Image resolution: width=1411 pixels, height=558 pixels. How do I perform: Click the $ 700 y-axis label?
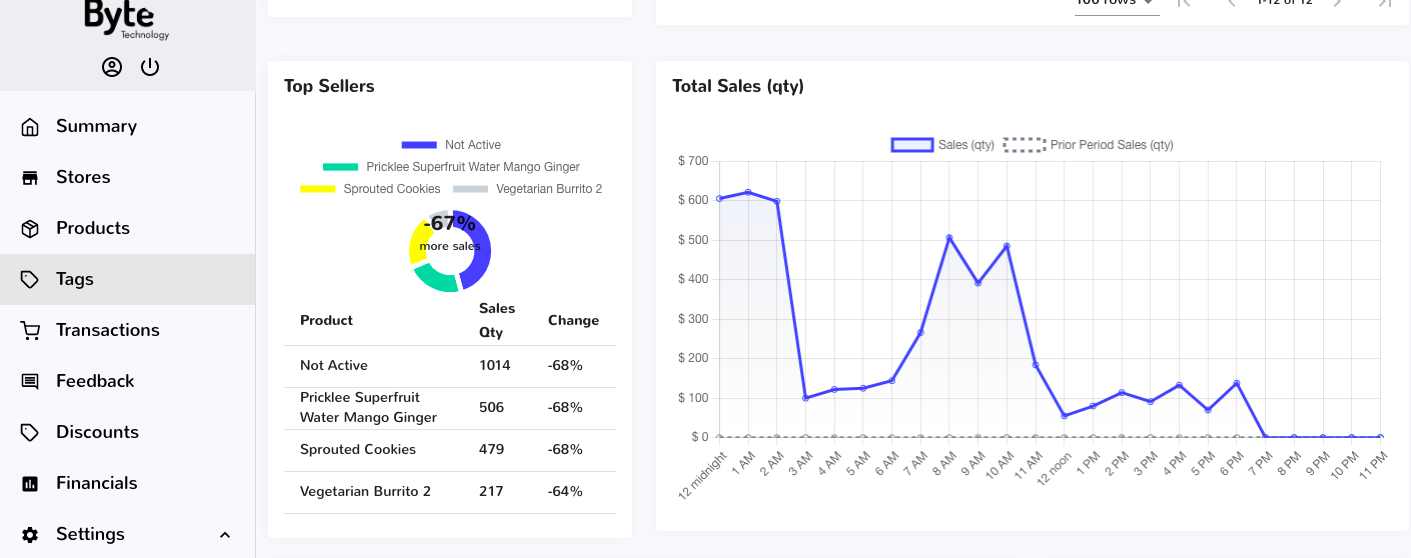693,161
